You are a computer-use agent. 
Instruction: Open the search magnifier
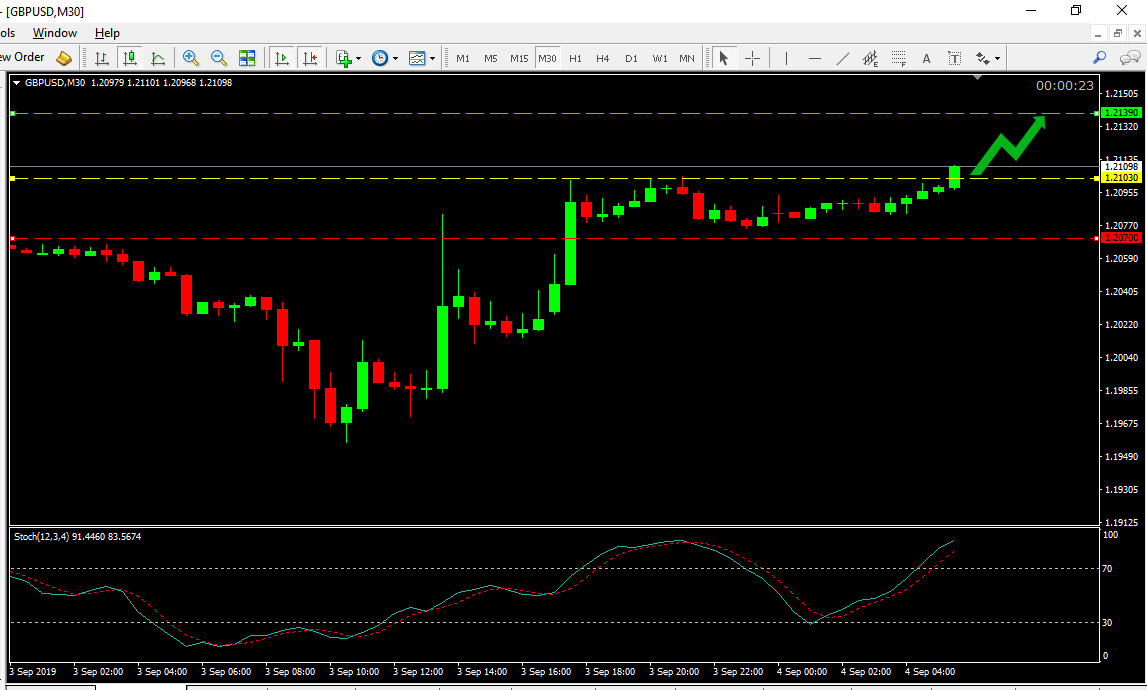point(1099,57)
